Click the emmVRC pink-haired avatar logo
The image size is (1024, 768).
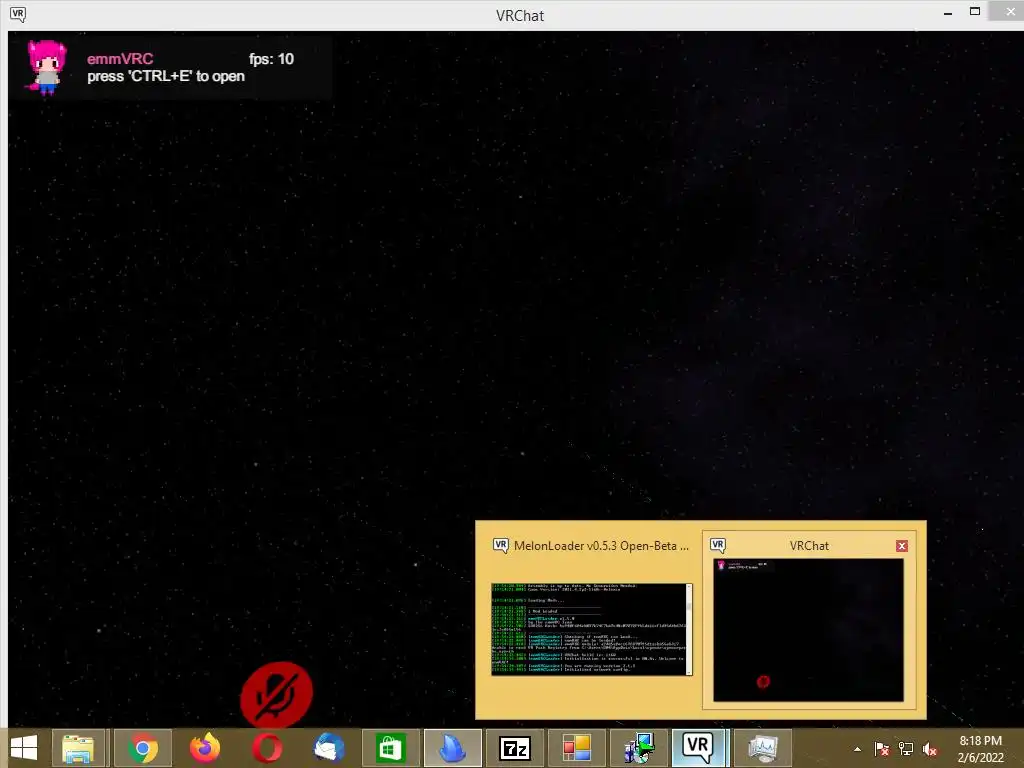46,67
